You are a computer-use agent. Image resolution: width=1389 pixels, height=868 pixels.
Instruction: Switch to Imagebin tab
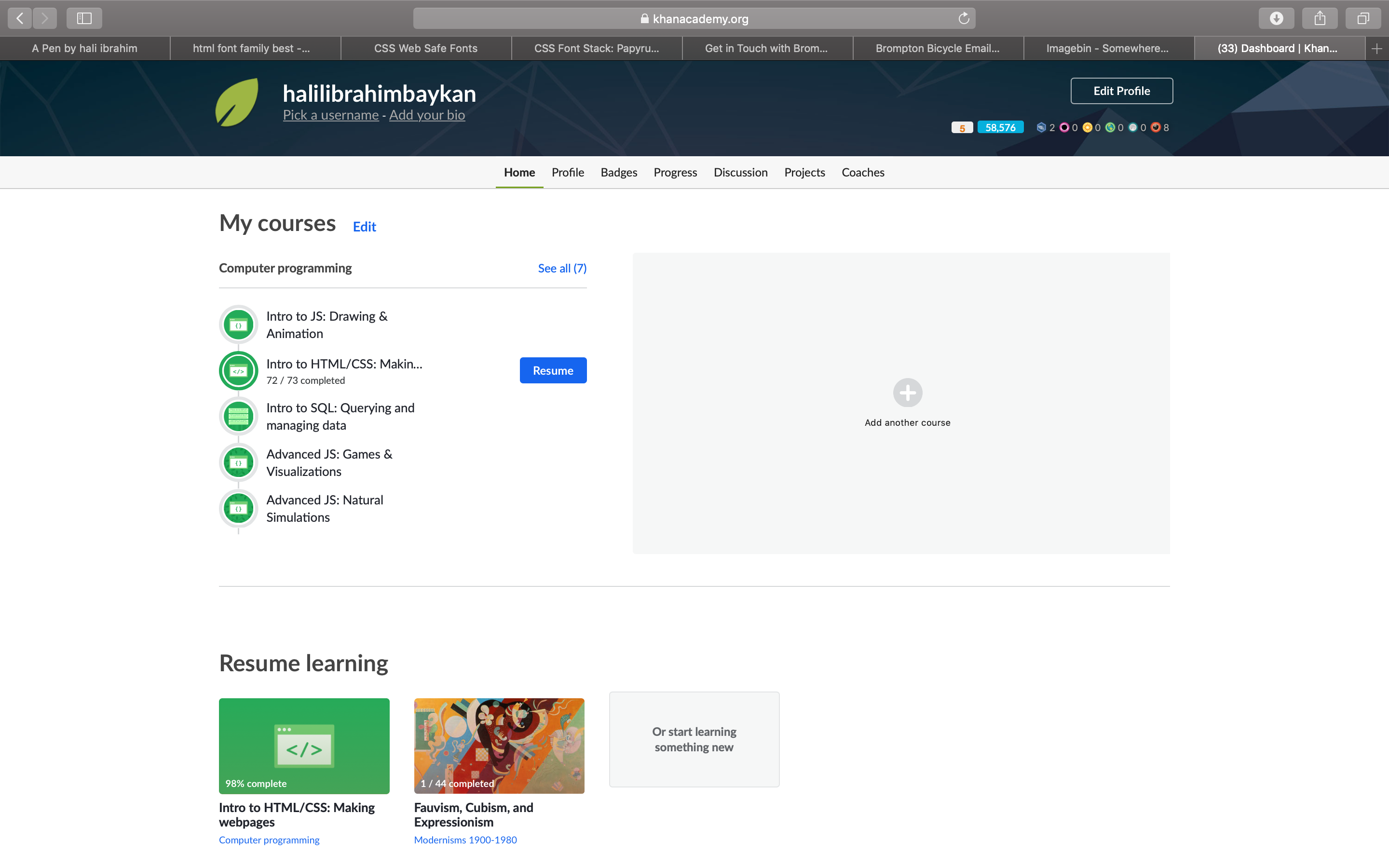coord(1109,49)
